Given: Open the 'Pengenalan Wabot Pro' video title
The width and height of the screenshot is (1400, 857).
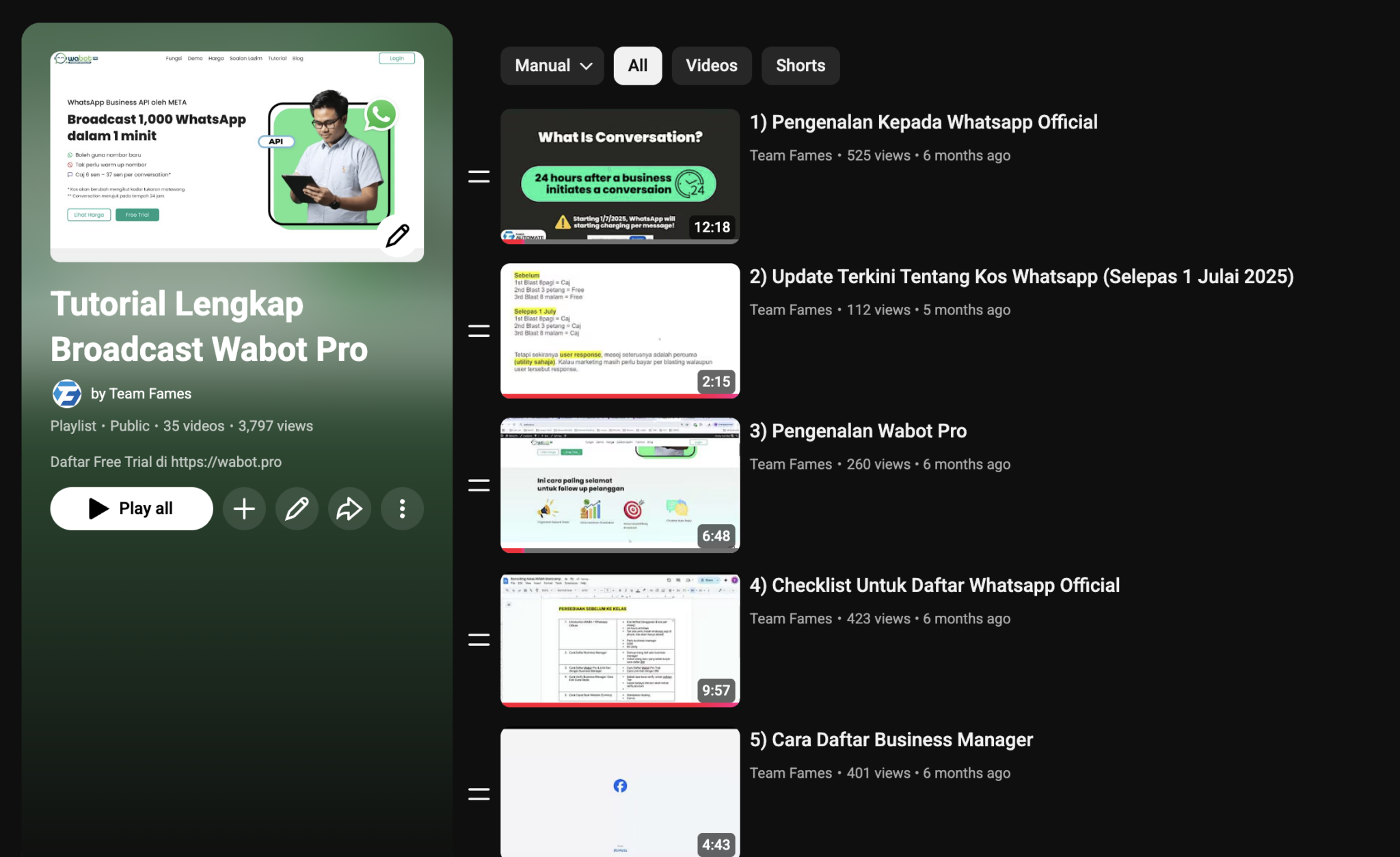Looking at the screenshot, I should click(858, 431).
